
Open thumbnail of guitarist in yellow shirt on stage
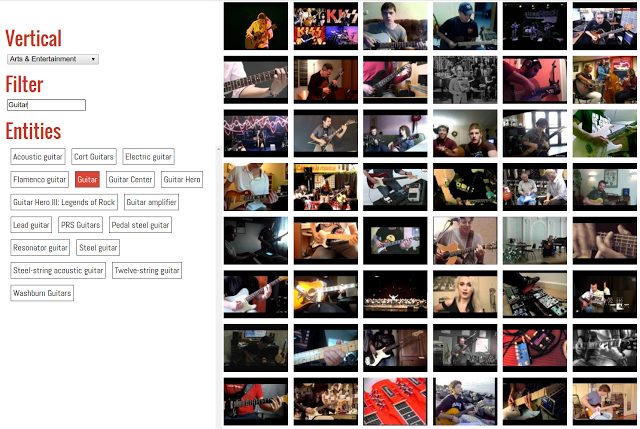[256, 26]
